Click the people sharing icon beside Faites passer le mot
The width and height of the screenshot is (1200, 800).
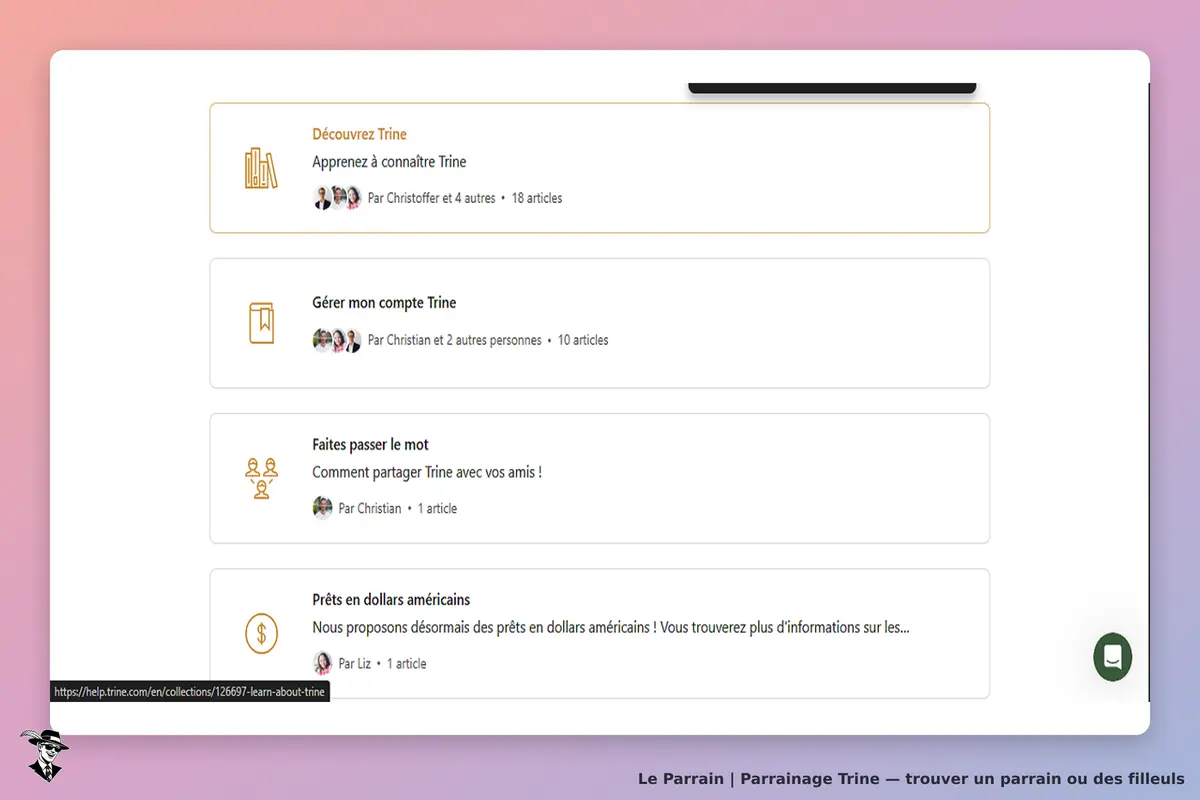pos(261,478)
